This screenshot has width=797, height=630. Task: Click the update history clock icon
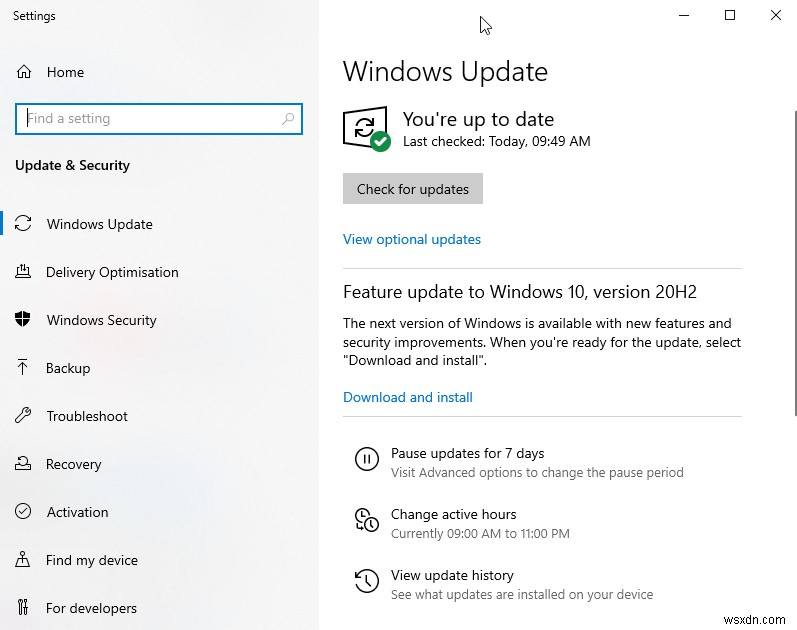click(x=366, y=581)
